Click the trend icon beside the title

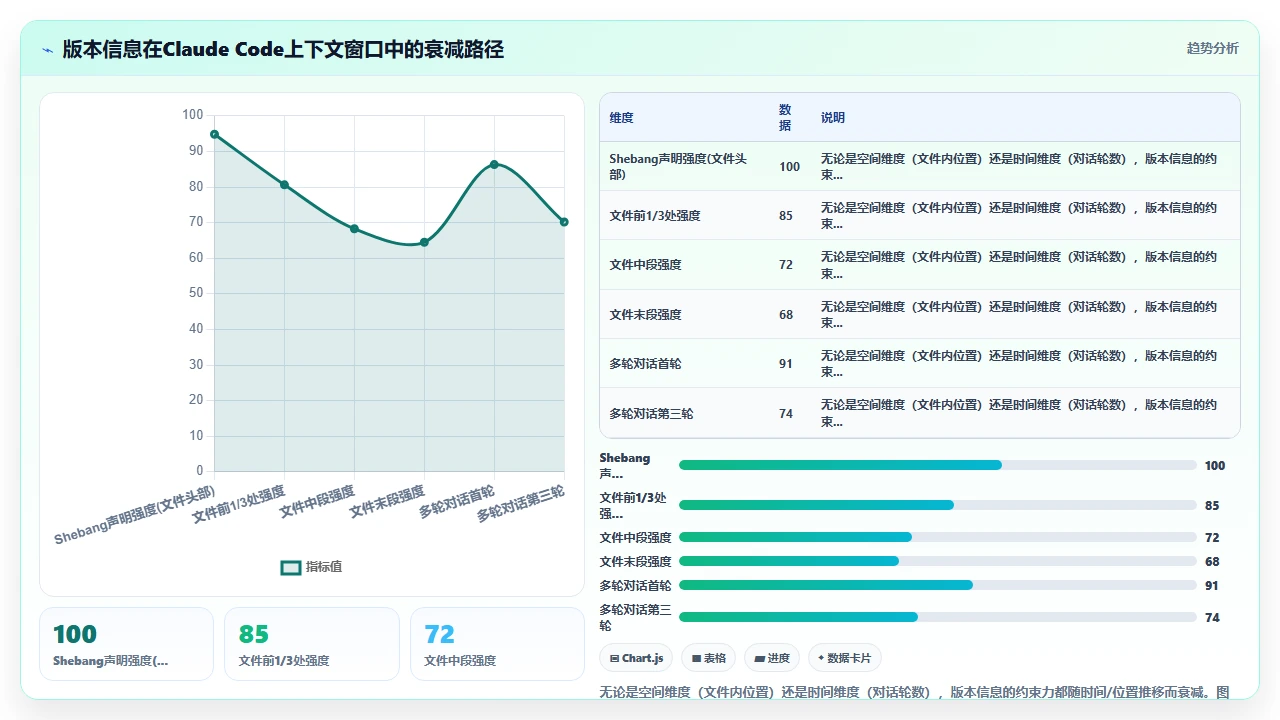click(x=47, y=50)
